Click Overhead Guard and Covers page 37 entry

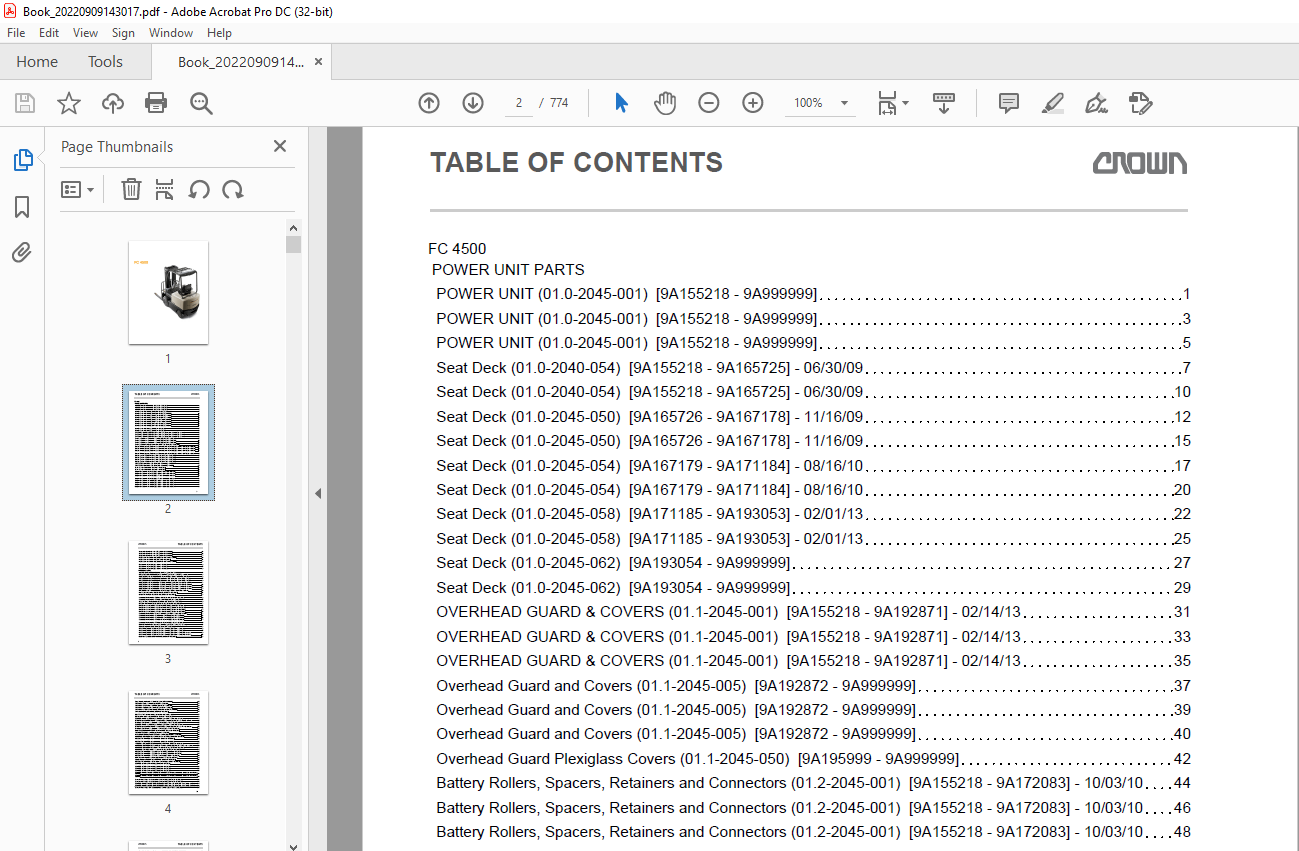point(813,686)
